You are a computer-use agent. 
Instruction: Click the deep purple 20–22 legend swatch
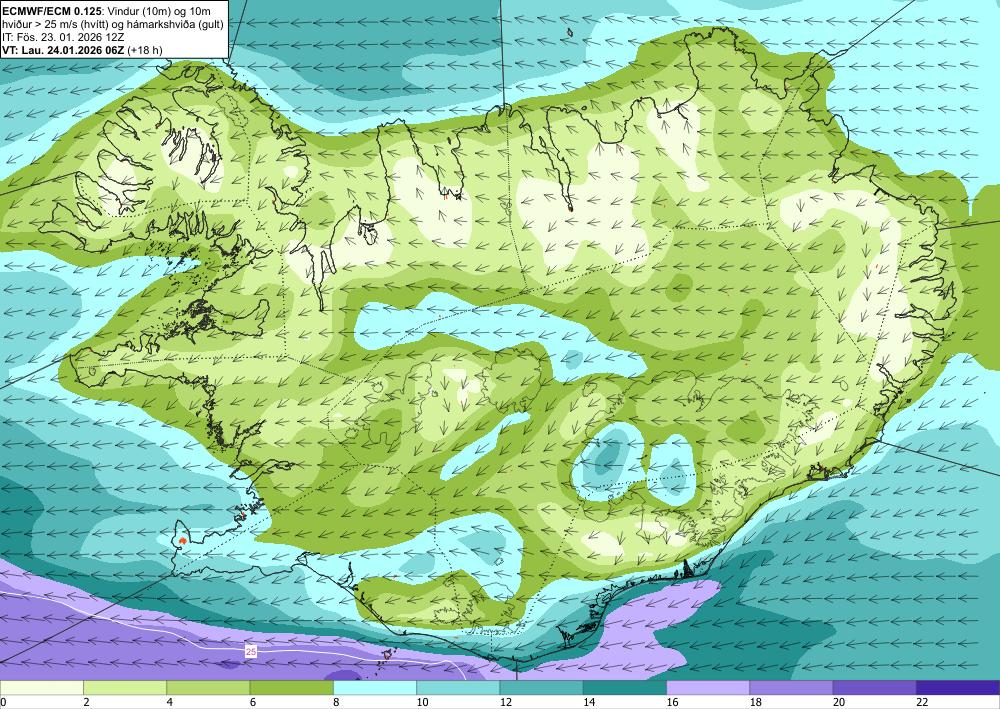click(875, 688)
